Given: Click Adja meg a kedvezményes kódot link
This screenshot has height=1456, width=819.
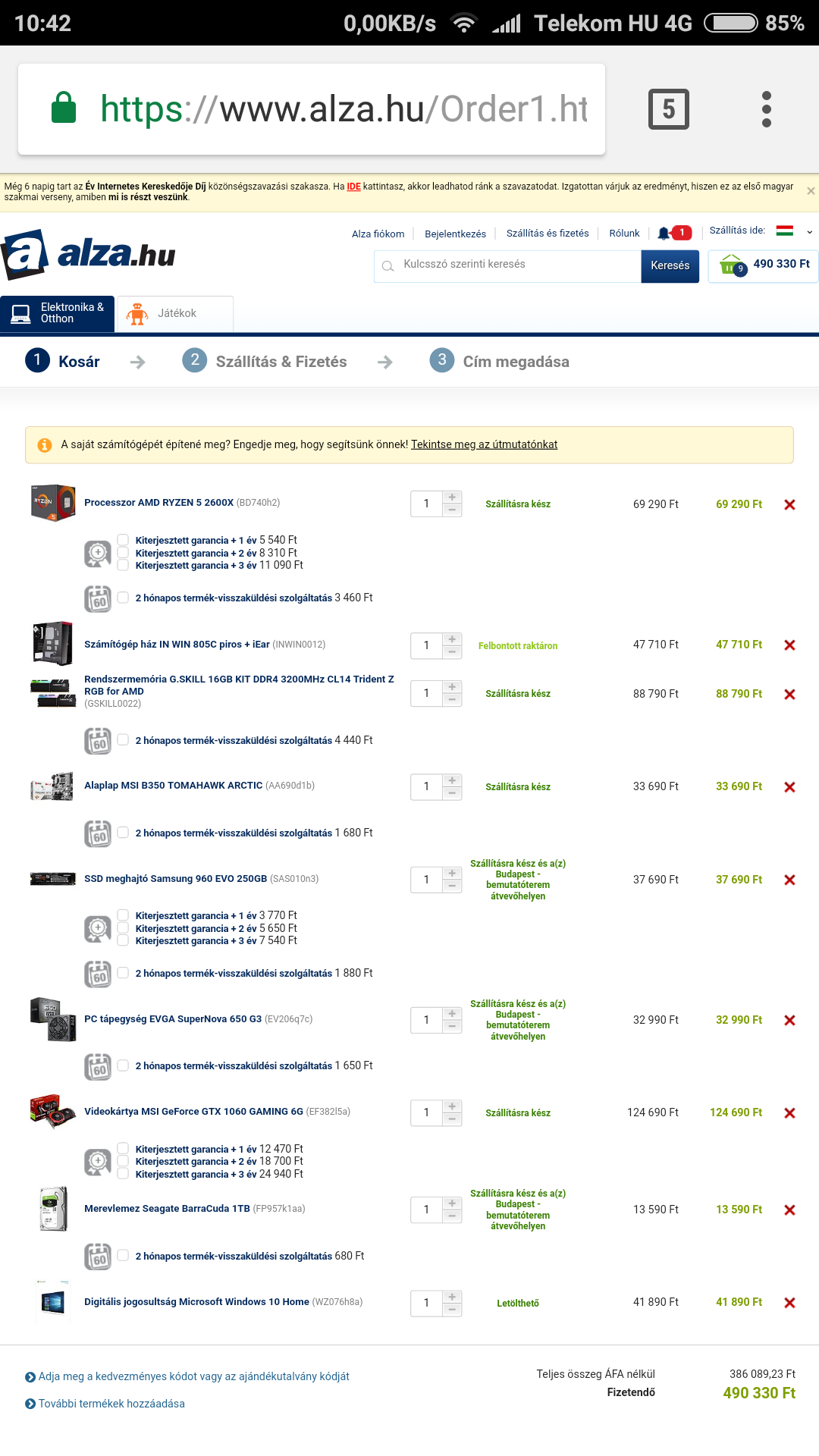Looking at the screenshot, I should coord(194,1376).
